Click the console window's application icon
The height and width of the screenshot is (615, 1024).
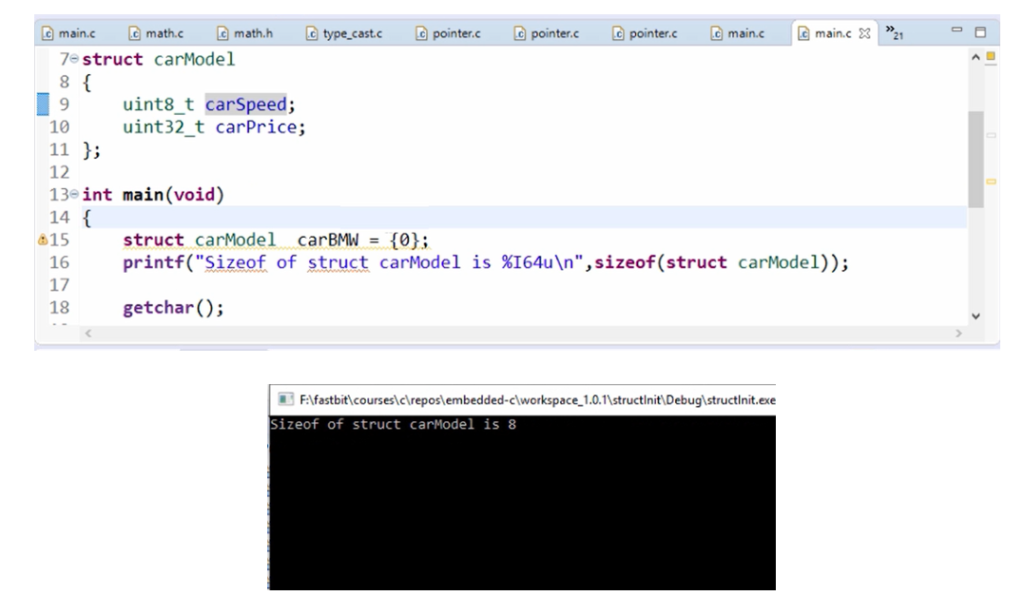pos(285,400)
